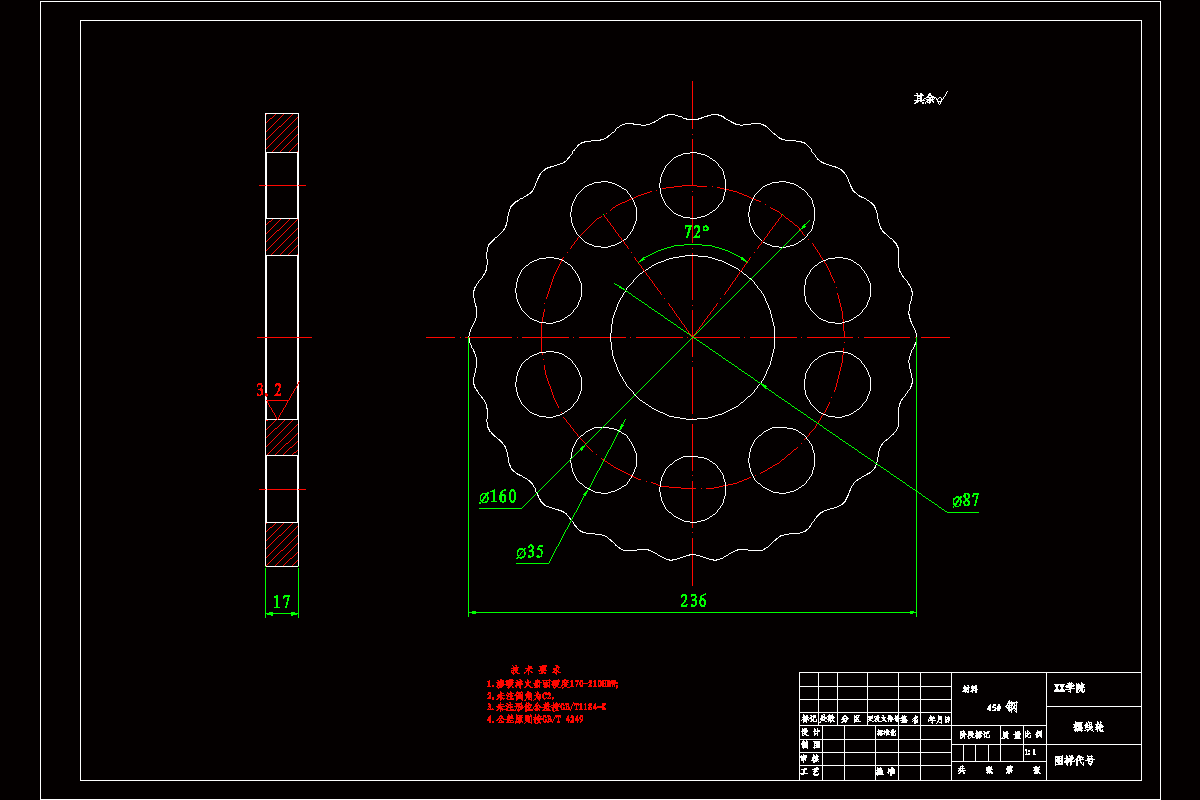Select the 工艺 row label
This screenshot has height=800, width=1200.
tap(811, 771)
